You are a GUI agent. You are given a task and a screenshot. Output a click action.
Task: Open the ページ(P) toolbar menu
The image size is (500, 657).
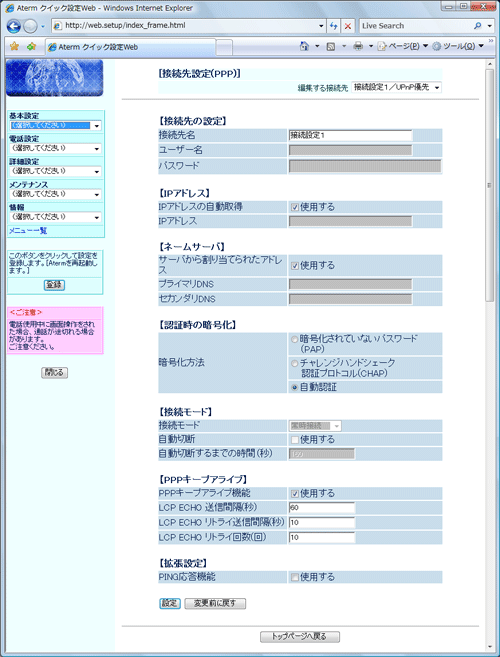[x=402, y=47]
